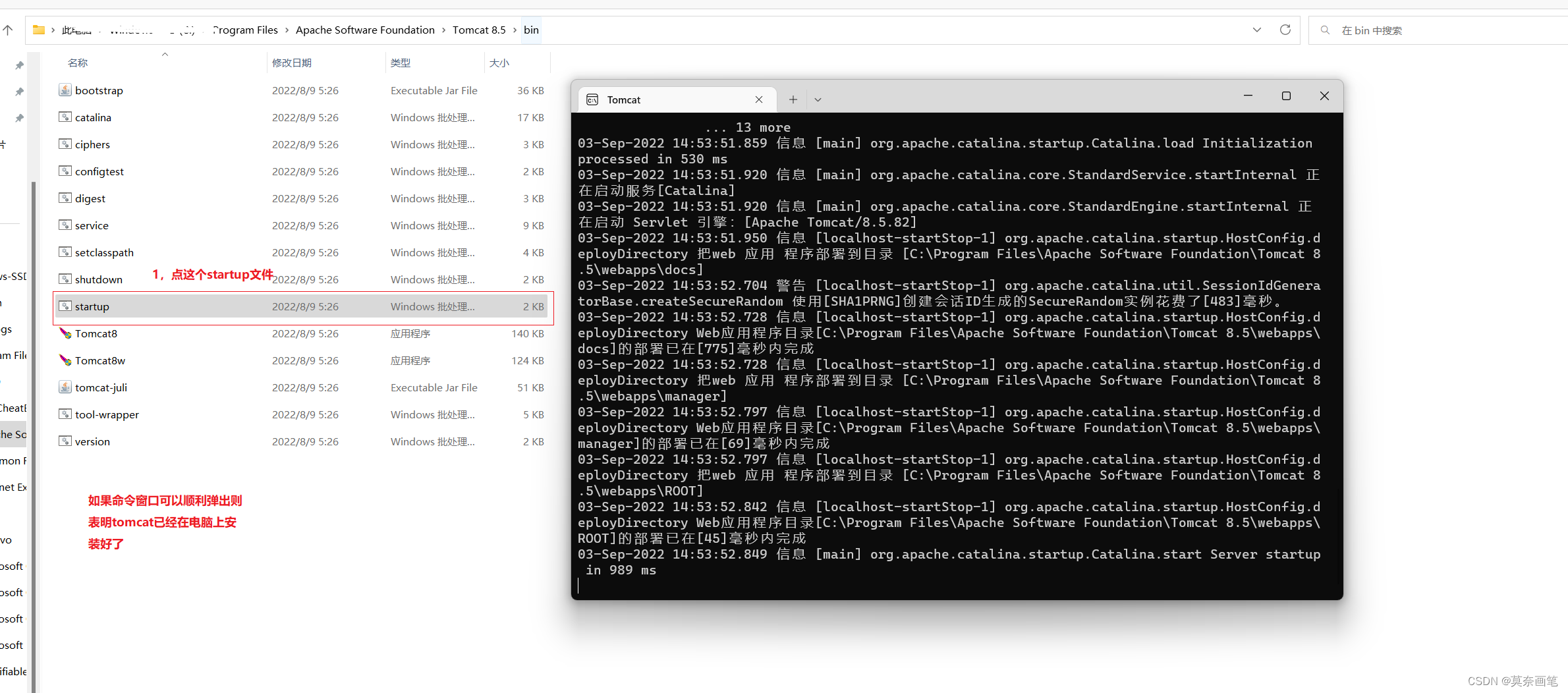
Task: Open the Tomcat8w application
Action: 99,360
